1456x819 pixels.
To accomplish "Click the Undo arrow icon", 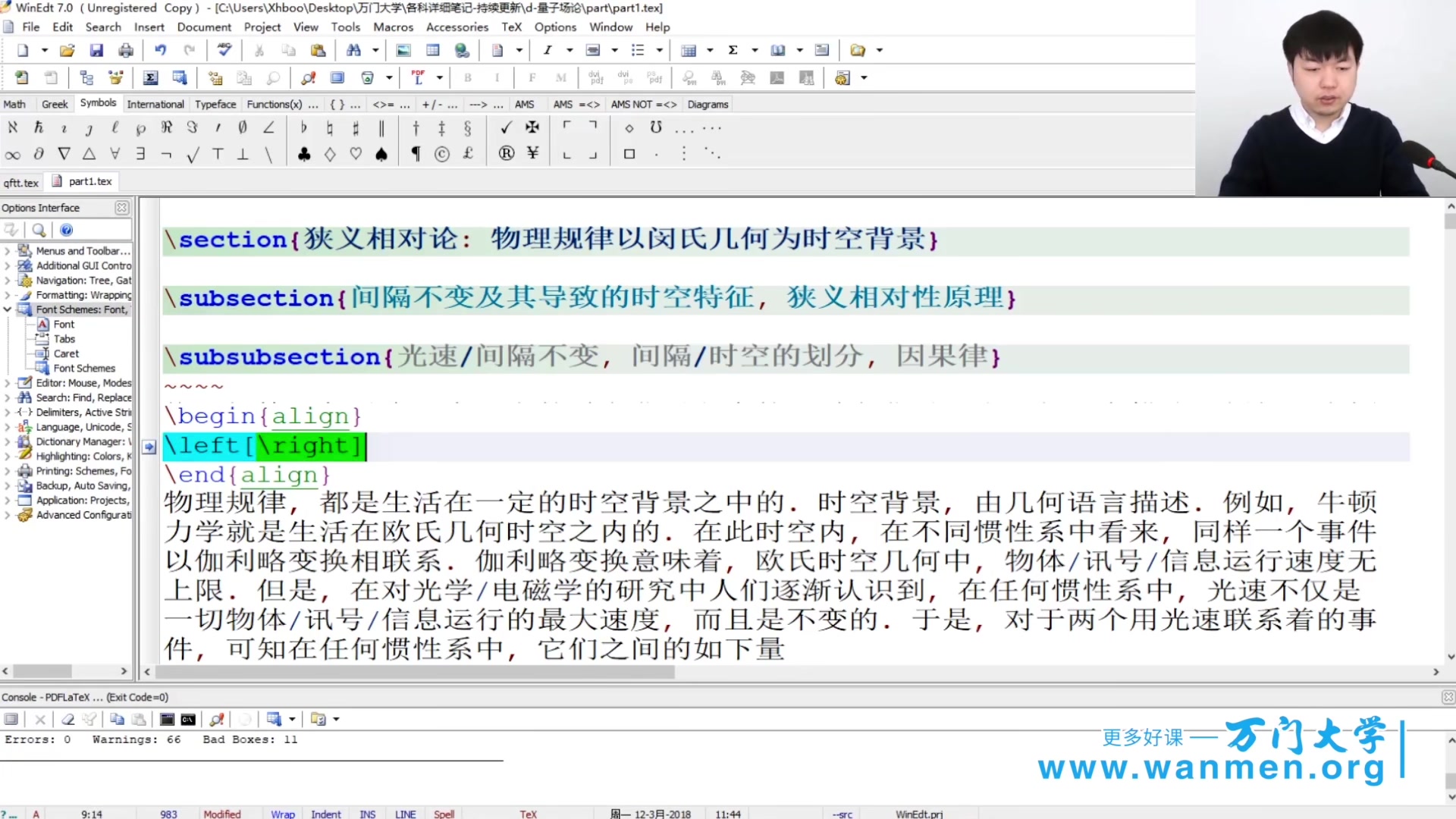I will click(160, 51).
